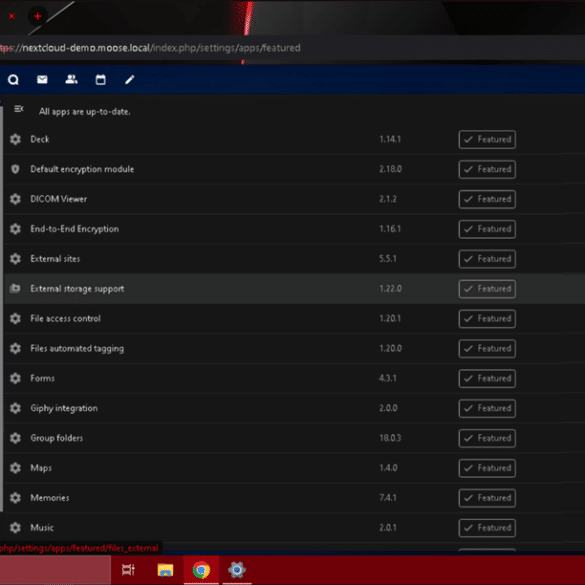Click version 1.22.0 of External storage support
Image resolution: width=585 pixels, height=585 pixels.
[390, 288]
